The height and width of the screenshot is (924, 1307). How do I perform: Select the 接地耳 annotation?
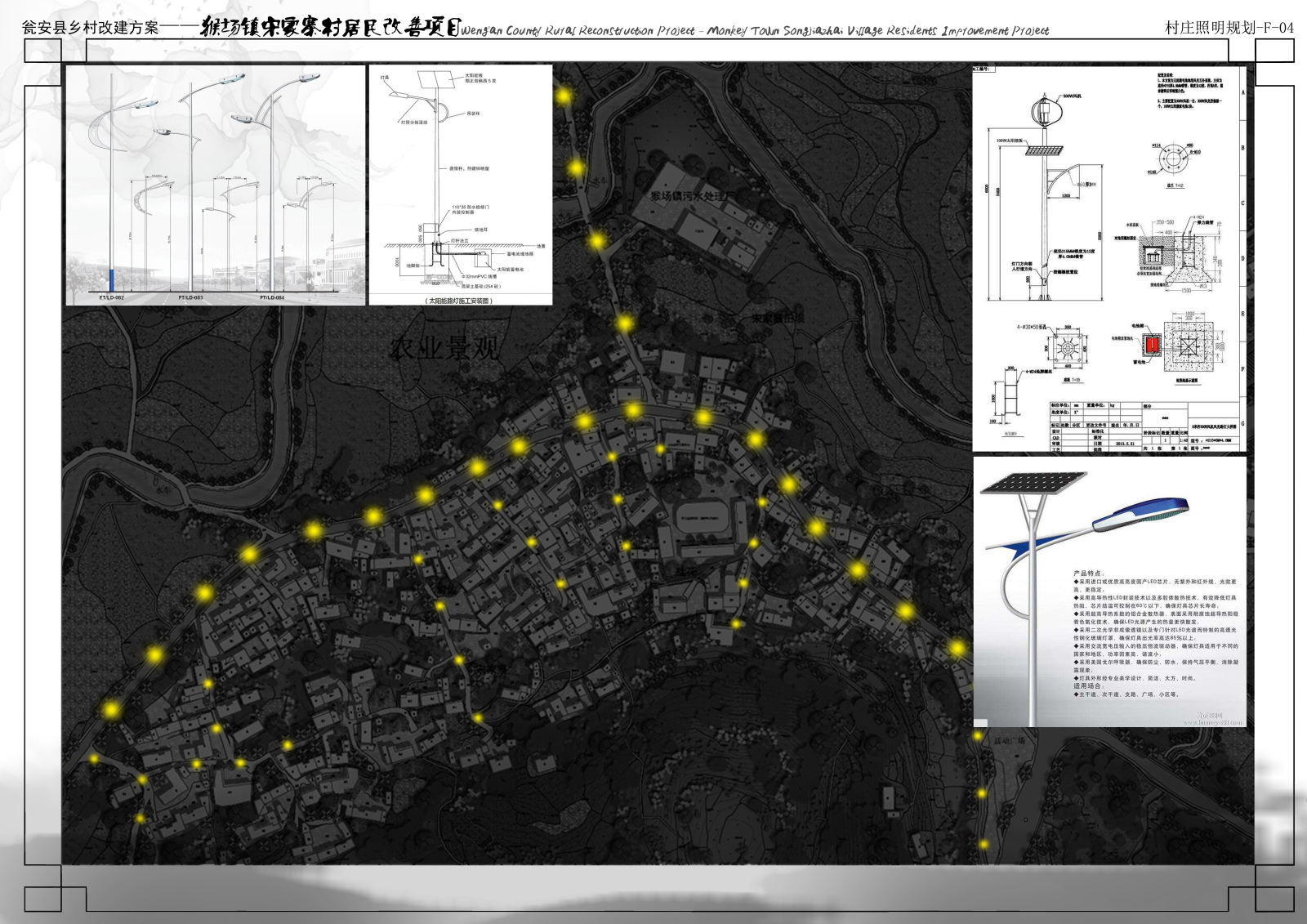[480, 230]
